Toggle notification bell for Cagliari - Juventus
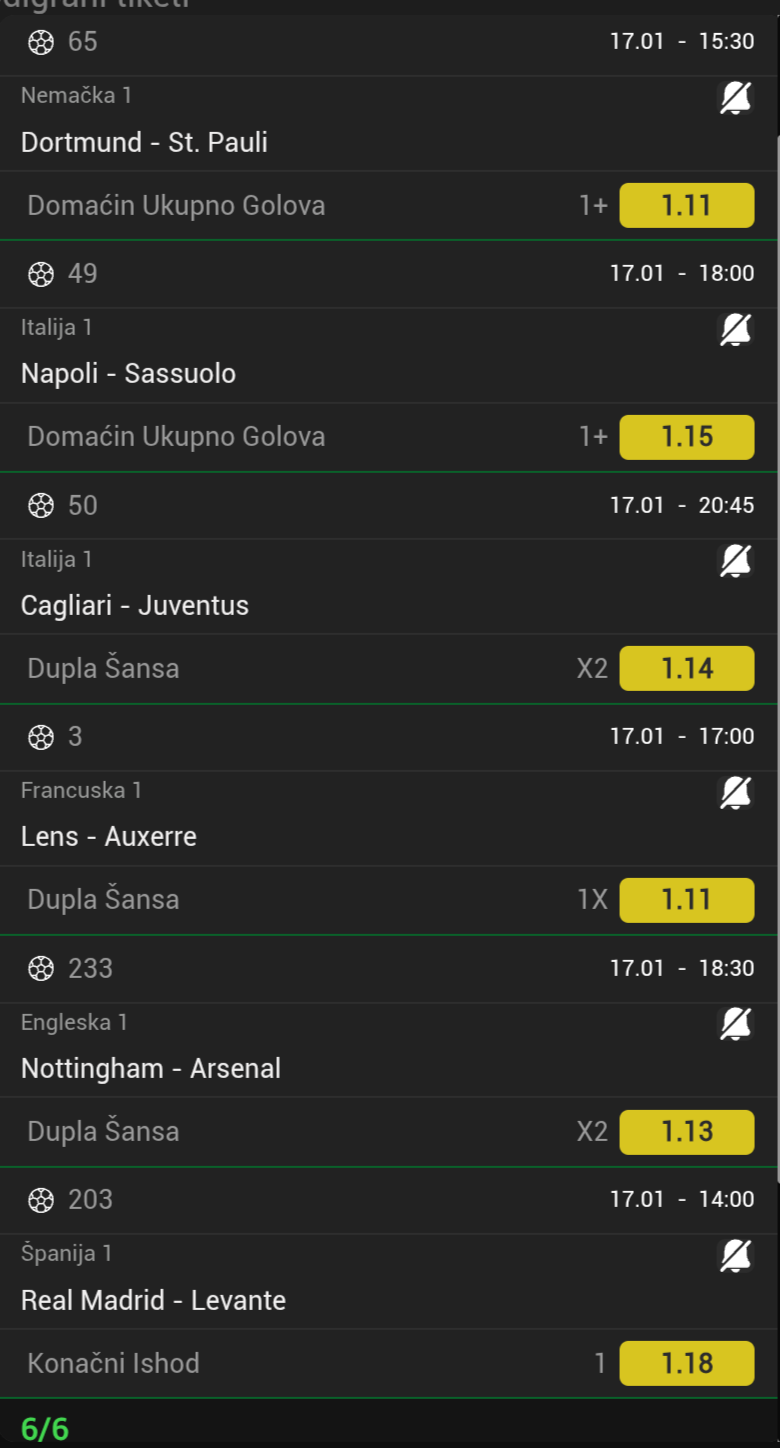 pyautogui.click(x=736, y=561)
